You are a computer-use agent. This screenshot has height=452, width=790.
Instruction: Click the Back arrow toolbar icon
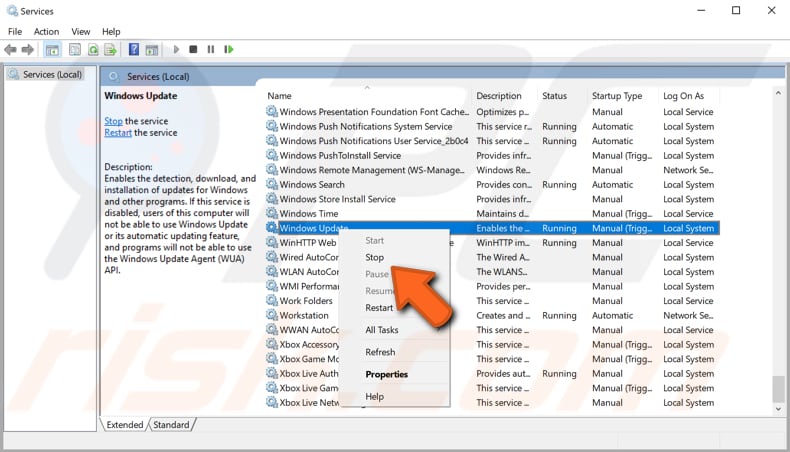click(10, 49)
